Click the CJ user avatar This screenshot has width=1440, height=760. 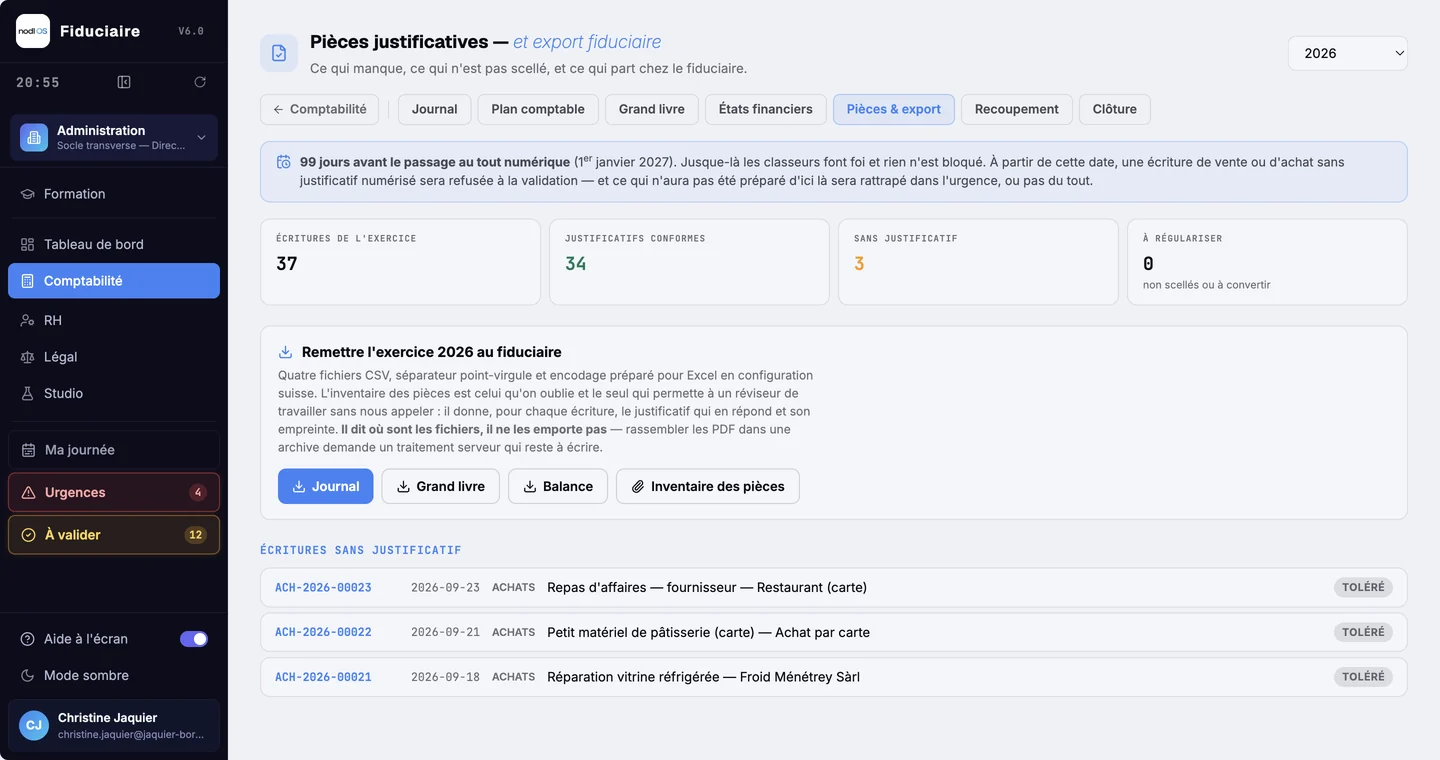[x=34, y=725]
